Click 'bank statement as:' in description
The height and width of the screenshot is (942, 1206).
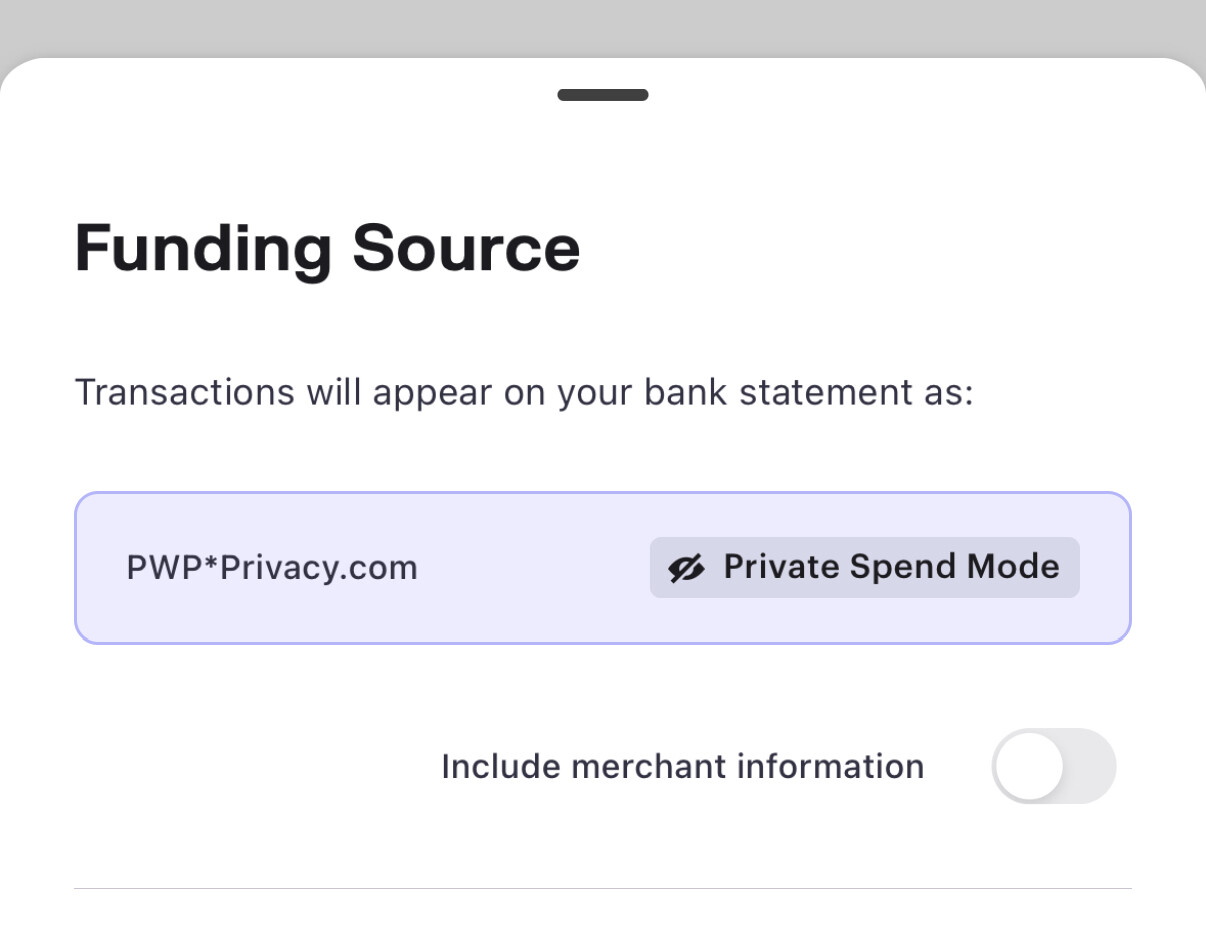coord(808,392)
